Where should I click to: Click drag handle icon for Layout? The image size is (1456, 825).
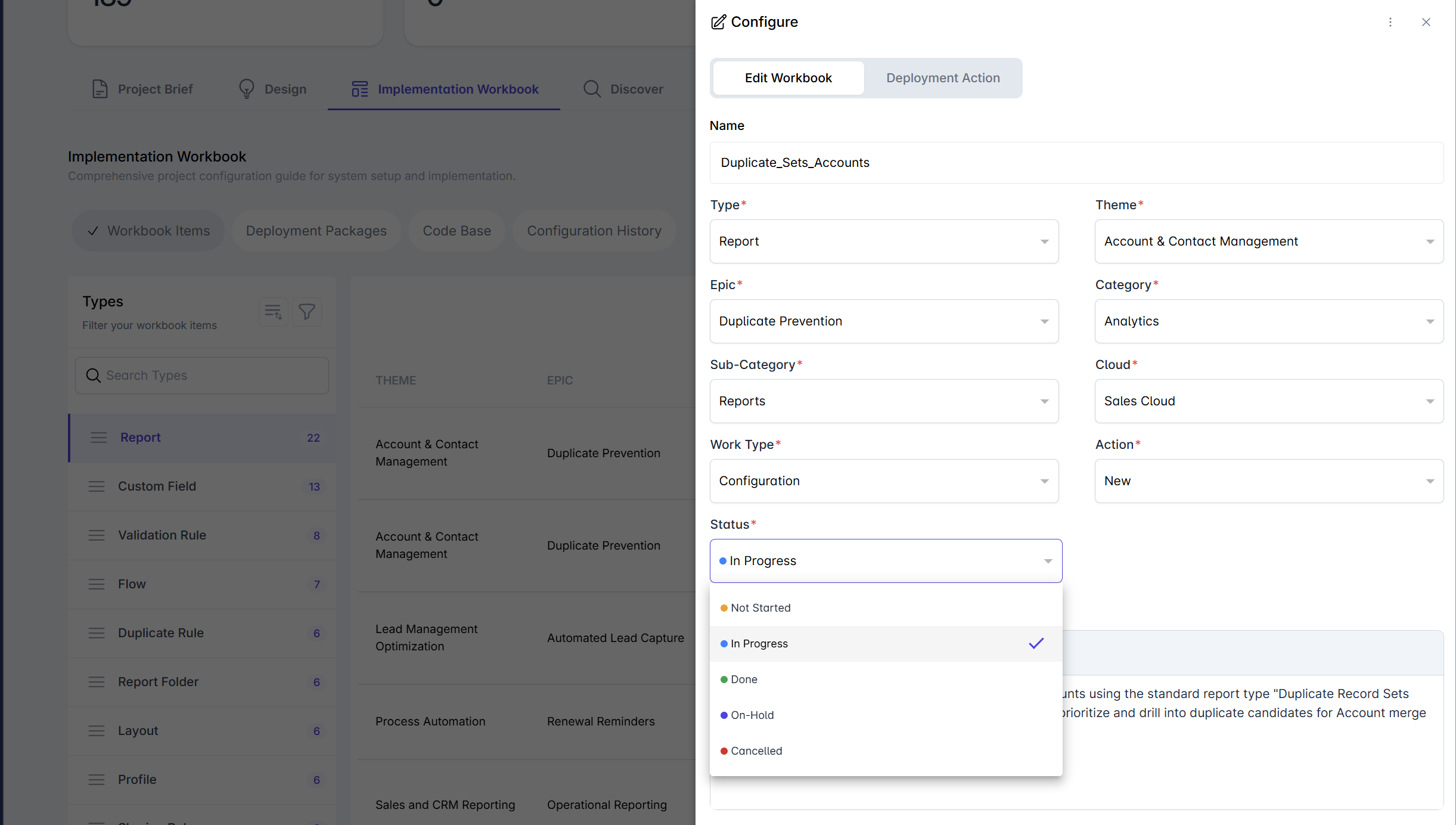tap(97, 731)
